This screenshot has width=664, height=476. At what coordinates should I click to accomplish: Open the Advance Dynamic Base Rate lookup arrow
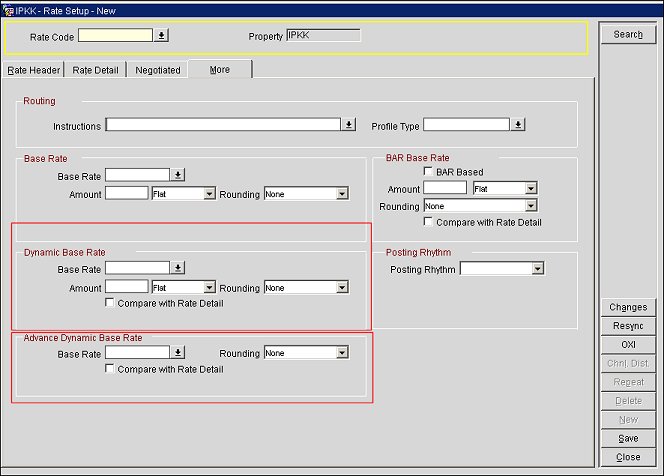tap(177, 353)
